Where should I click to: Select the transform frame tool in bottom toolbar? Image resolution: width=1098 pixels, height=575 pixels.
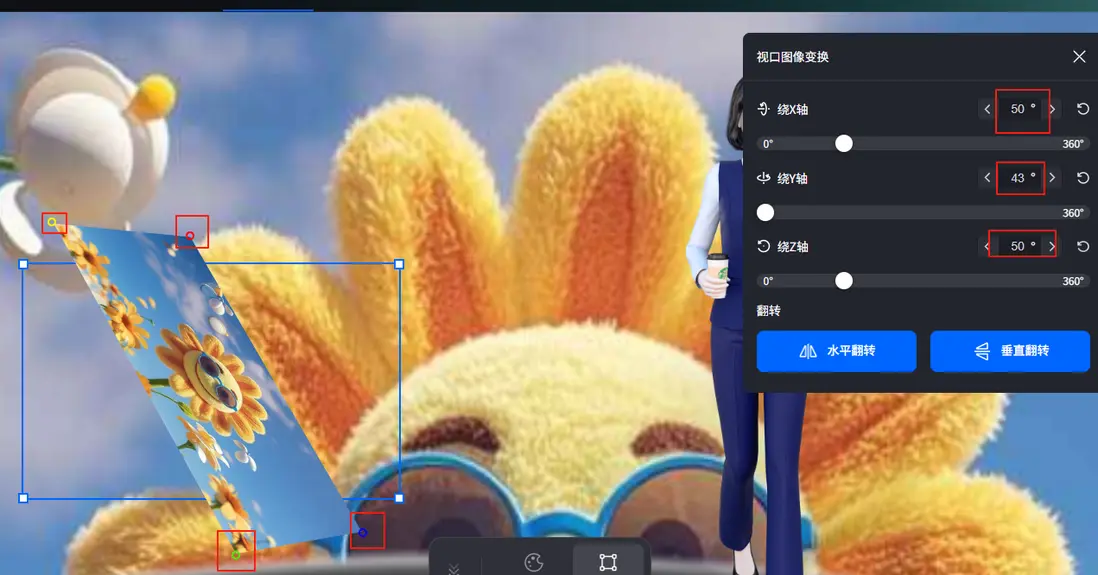(608, 562)
